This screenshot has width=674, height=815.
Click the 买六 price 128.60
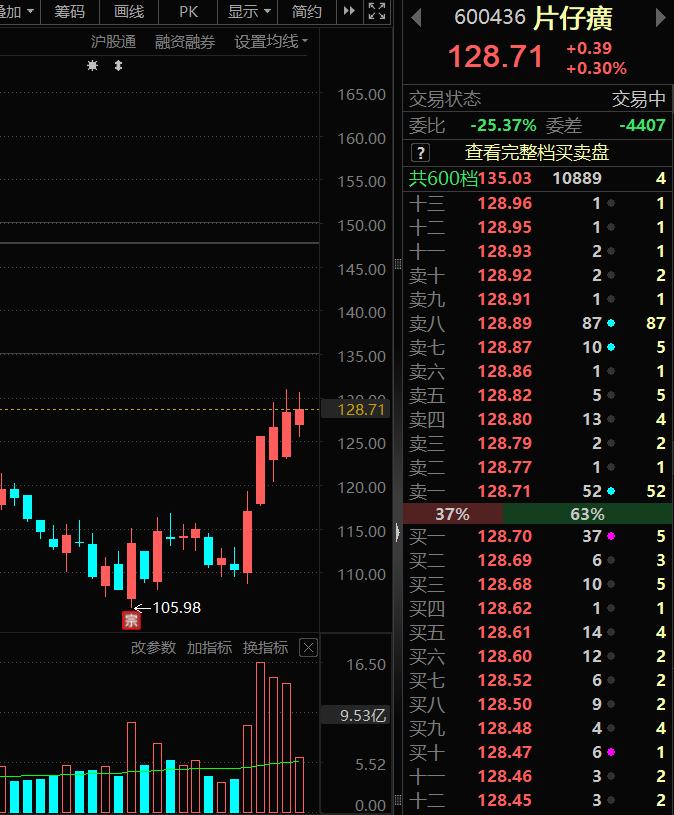(505, 656)
